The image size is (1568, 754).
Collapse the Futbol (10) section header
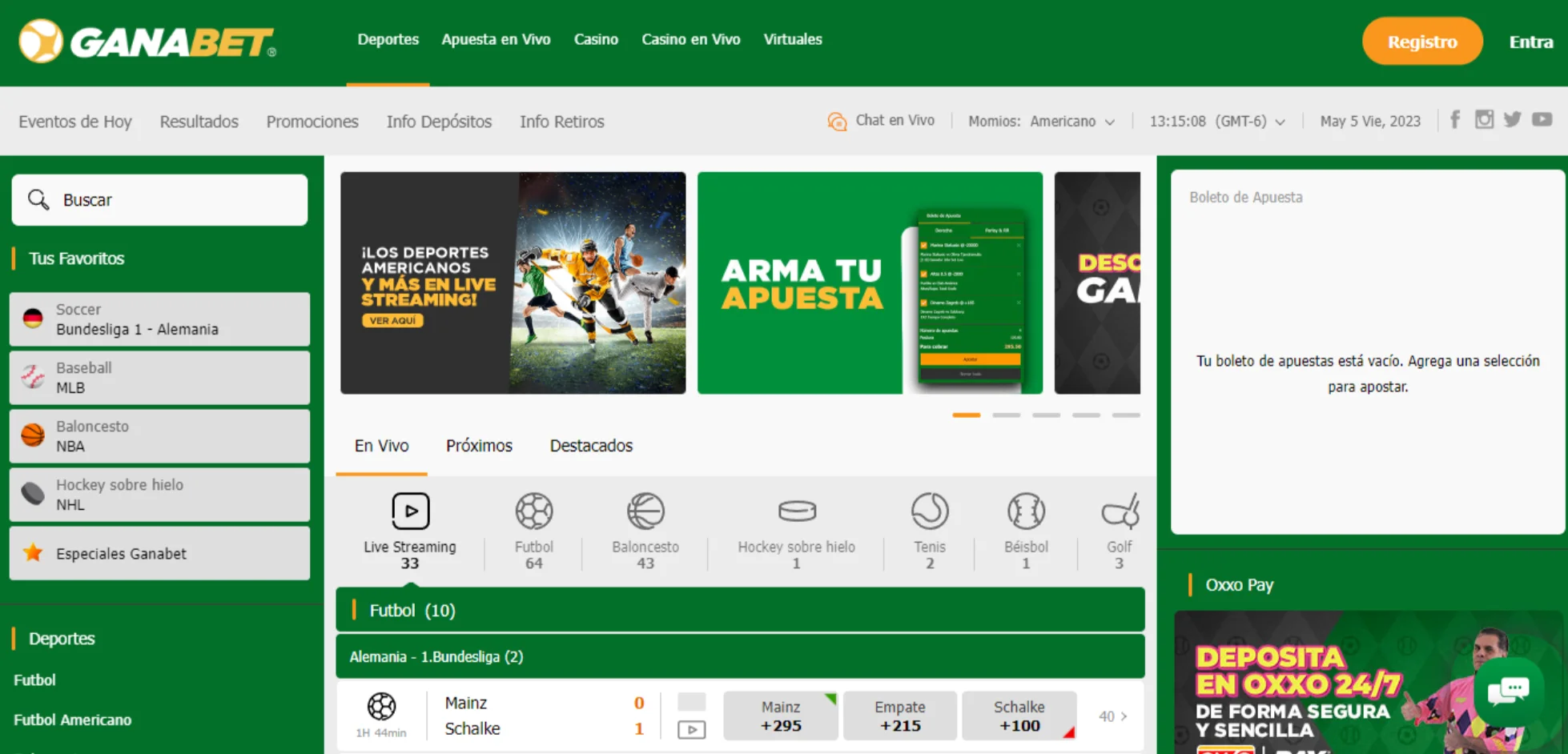740,610
